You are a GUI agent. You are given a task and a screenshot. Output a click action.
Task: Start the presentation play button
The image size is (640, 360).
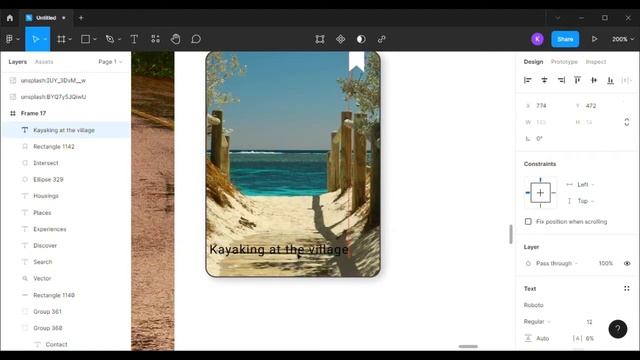click(x=594, y=39)
